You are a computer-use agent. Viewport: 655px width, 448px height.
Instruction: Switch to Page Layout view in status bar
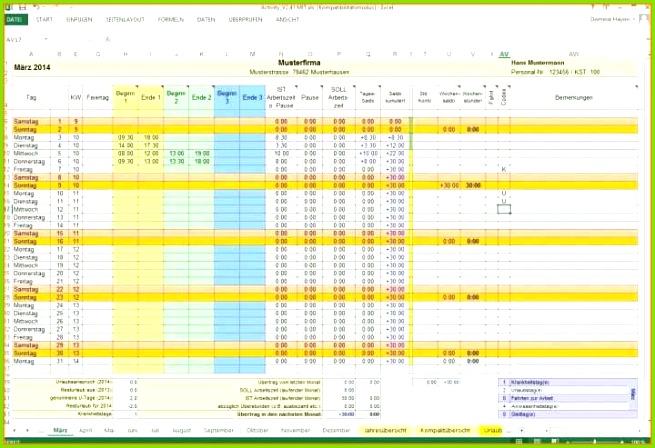(x=537, y=441)
